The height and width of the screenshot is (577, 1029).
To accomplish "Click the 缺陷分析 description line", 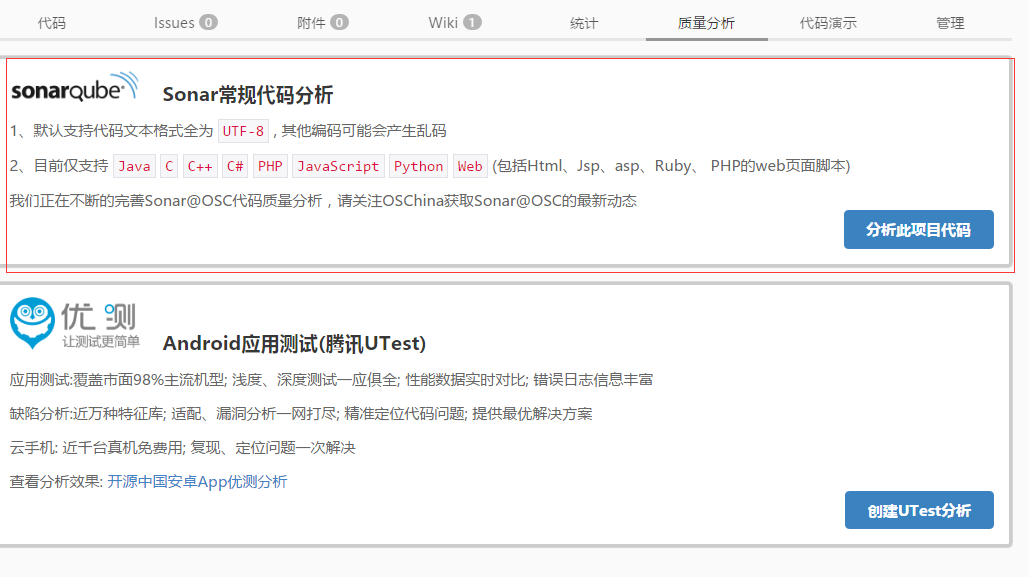I will pos(301,414).
